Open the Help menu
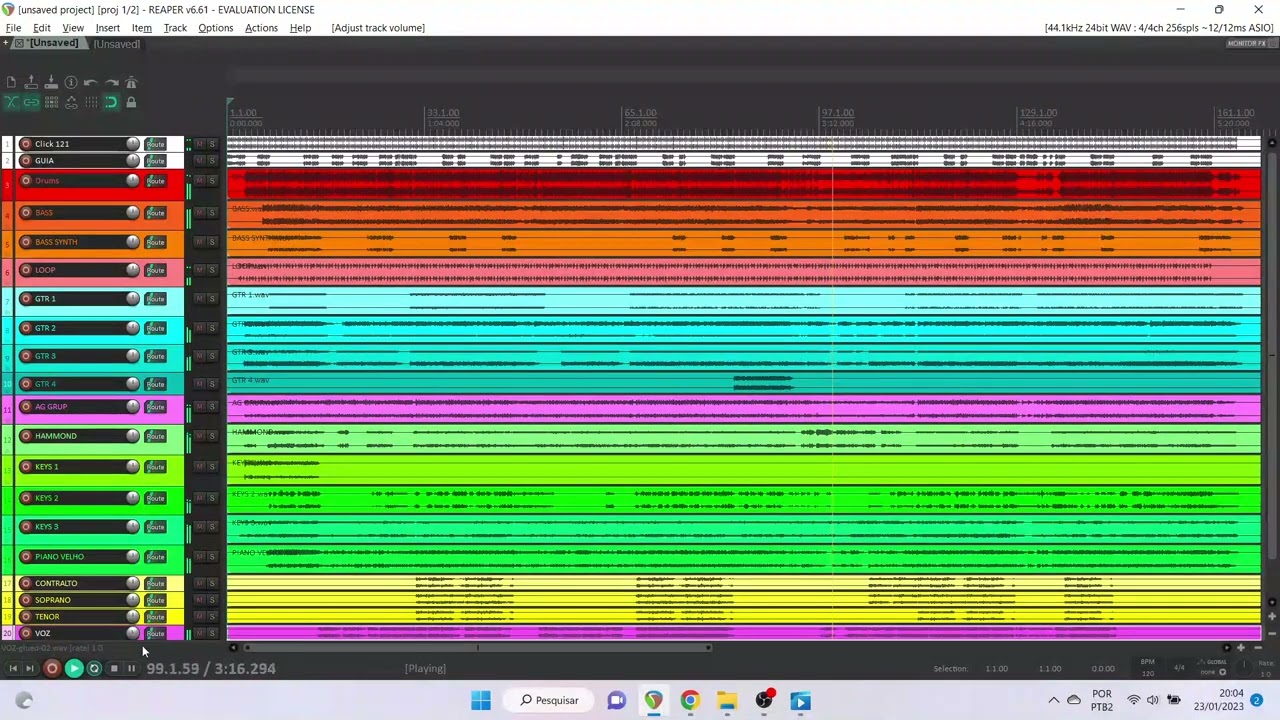Viewport: 1280px width, 720px height. pyautogui.click(x=300, y=28)
